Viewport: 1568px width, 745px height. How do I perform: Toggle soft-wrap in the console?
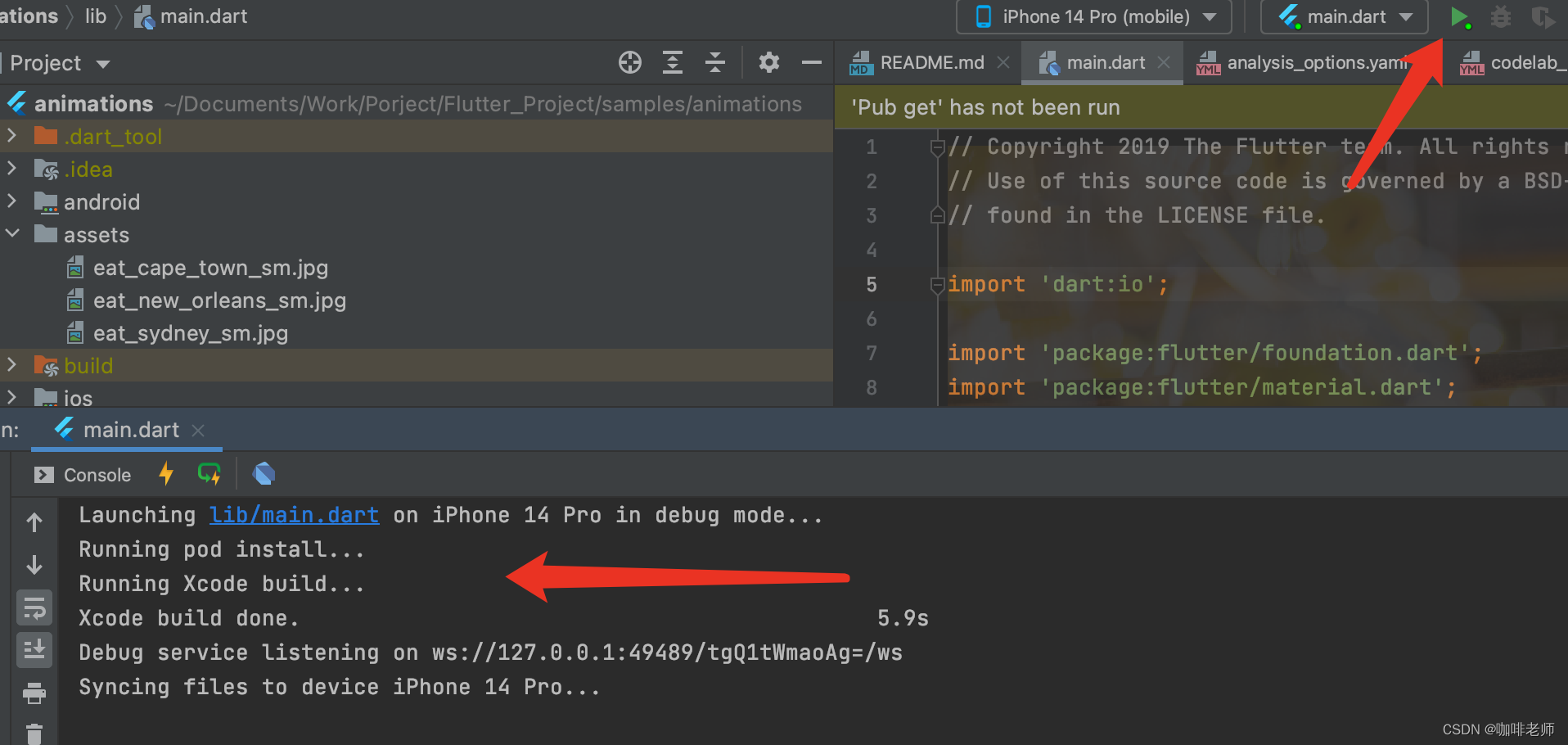click(34, 608)
